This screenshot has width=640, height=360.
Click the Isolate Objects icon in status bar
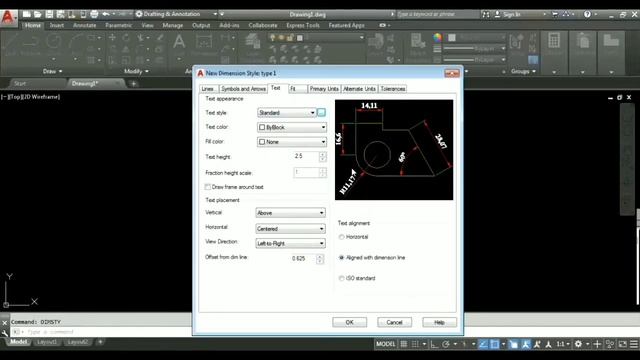610,344
